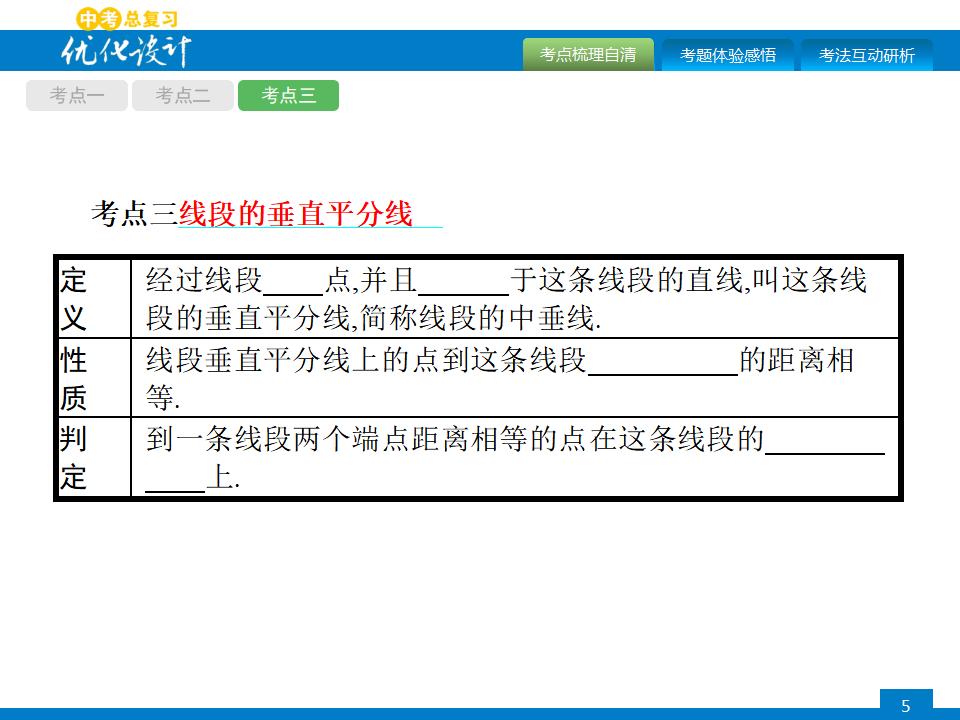Image resolution: width=960 pixels, height=720 pixels.
Task: Select the green 考点三 button
Action: coord(288,96)
